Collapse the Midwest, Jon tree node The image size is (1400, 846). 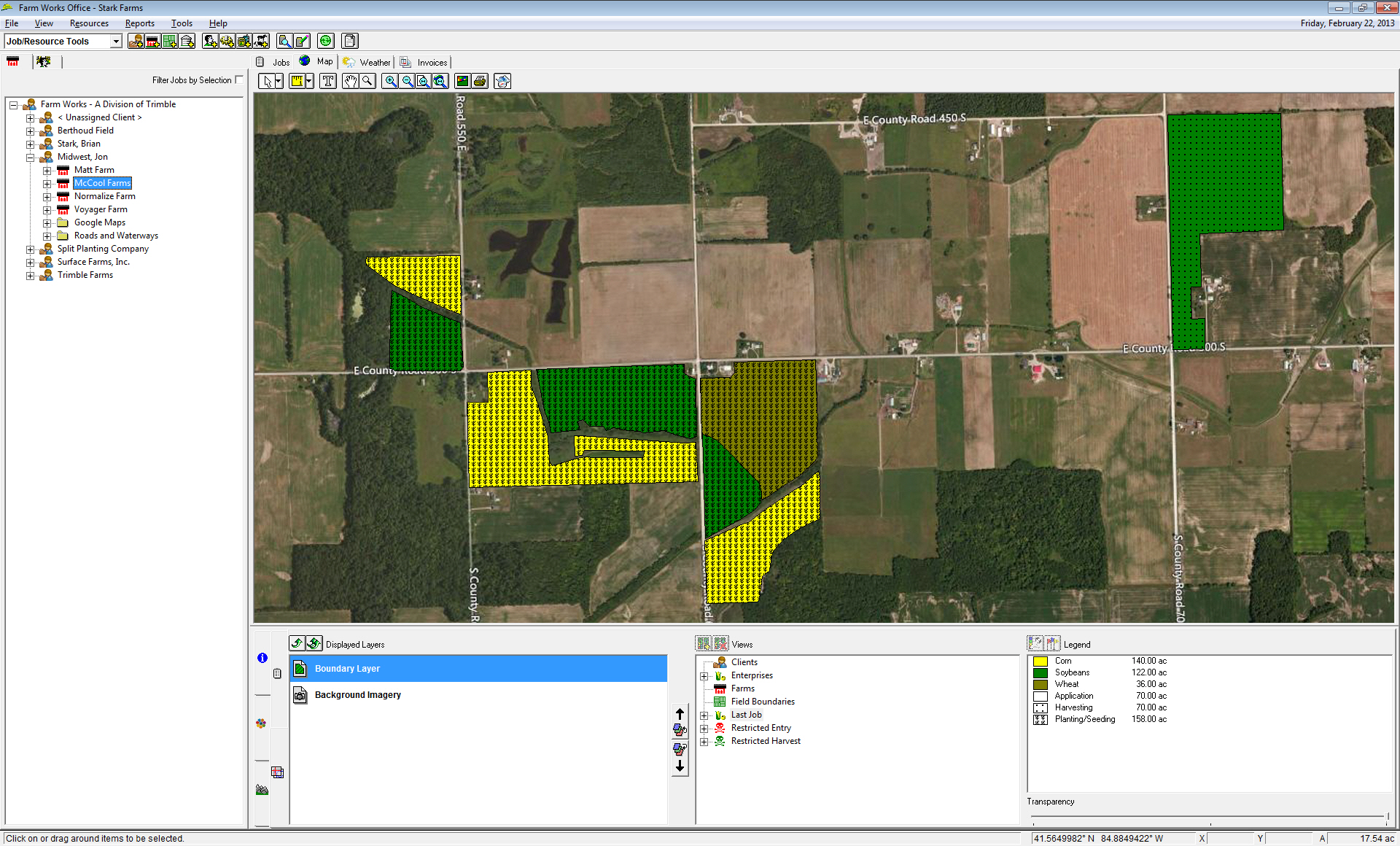[30, 157]
